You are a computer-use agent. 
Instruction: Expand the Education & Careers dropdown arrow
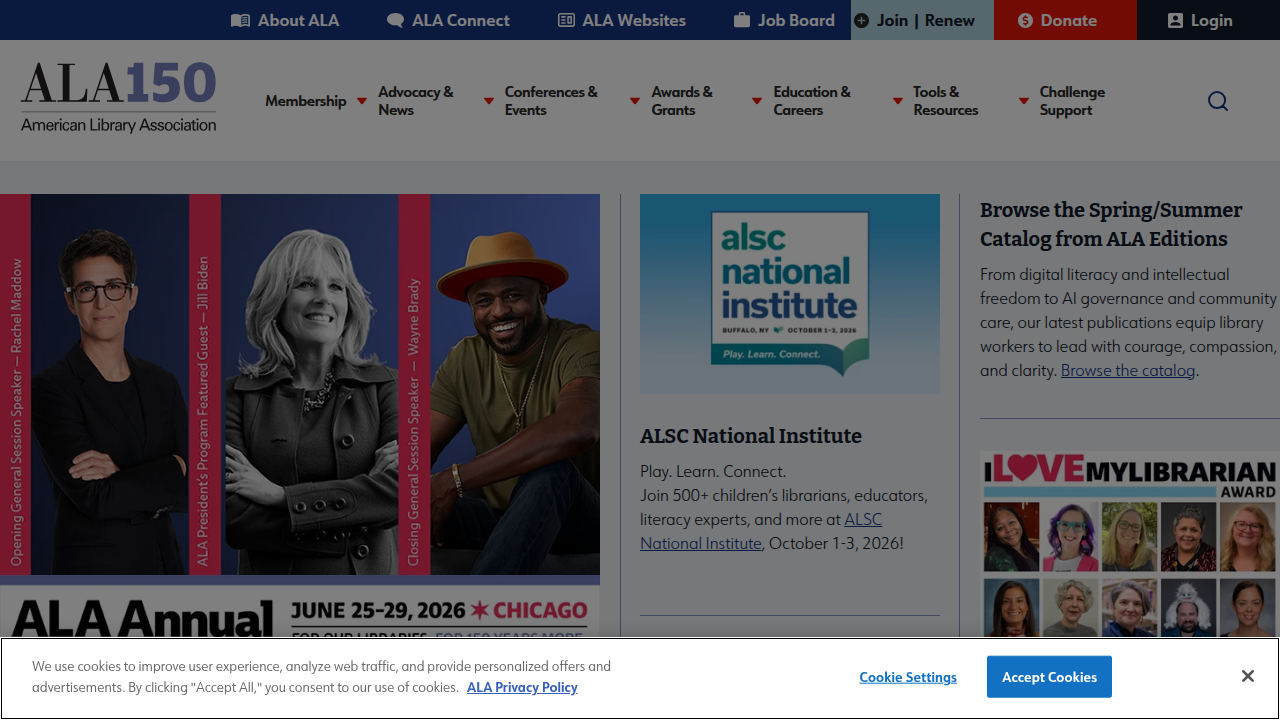pyautogui.click(x=898, y=101)
